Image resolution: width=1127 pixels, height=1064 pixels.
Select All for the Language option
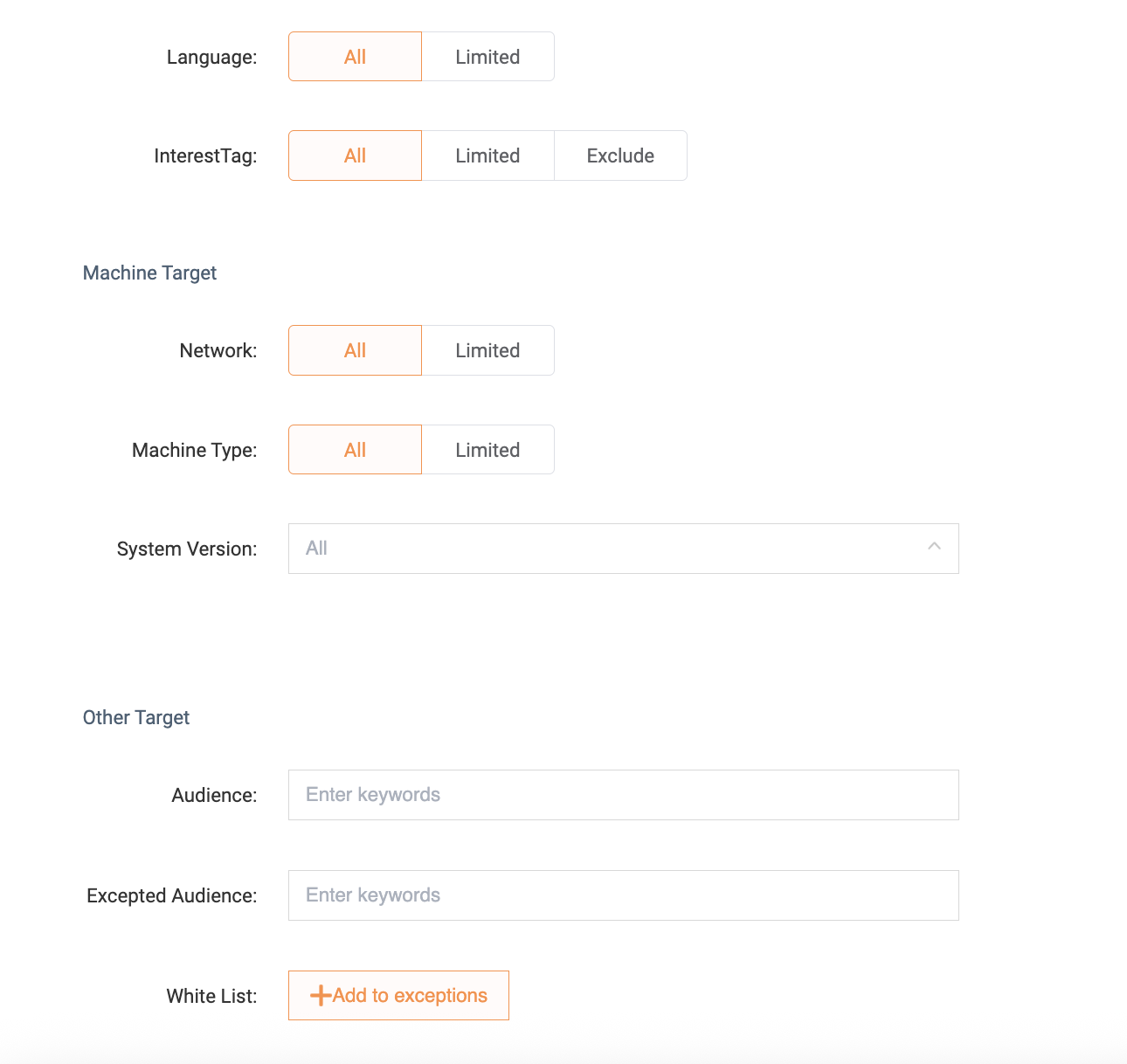pyautogui.click(x=355, y=57)
